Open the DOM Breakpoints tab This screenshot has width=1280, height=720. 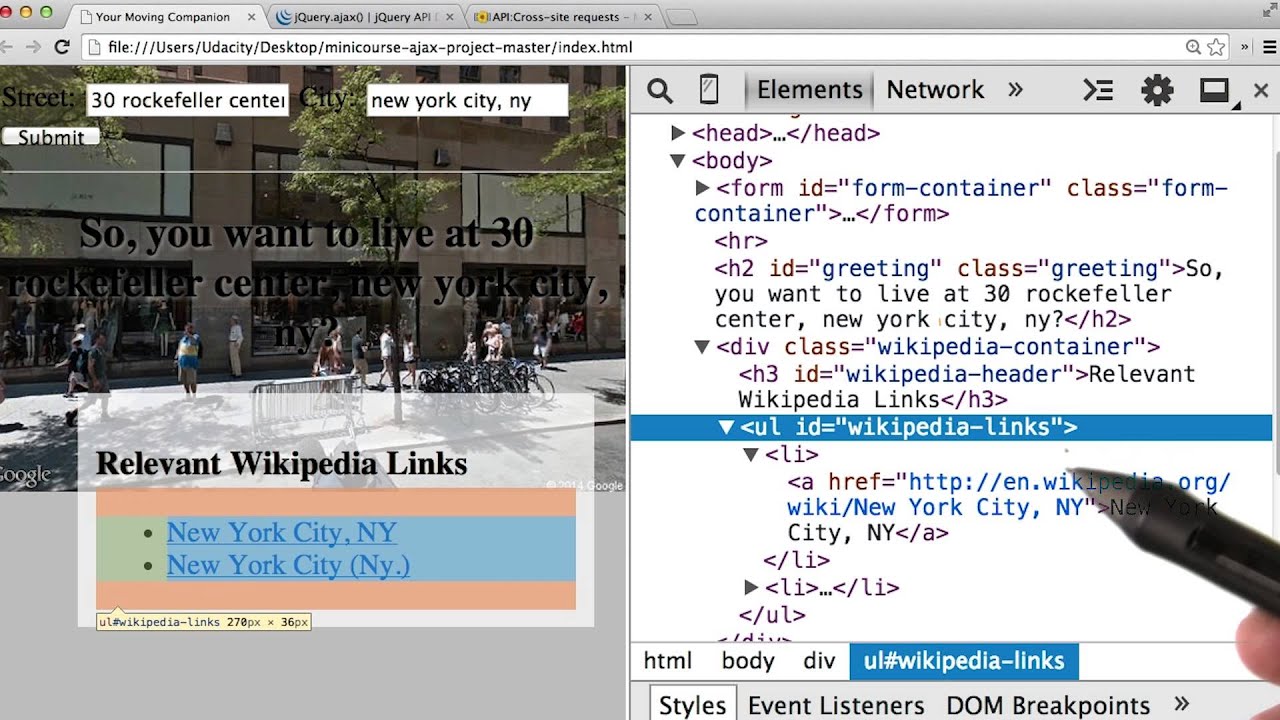pos(1048,704)
